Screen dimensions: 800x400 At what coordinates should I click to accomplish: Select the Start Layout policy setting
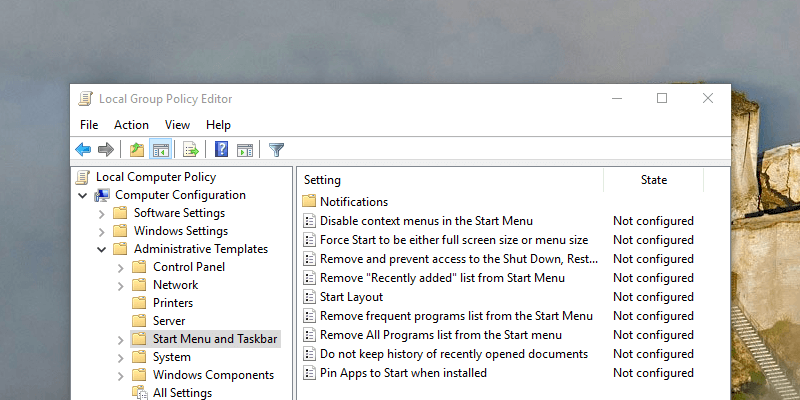351,297
